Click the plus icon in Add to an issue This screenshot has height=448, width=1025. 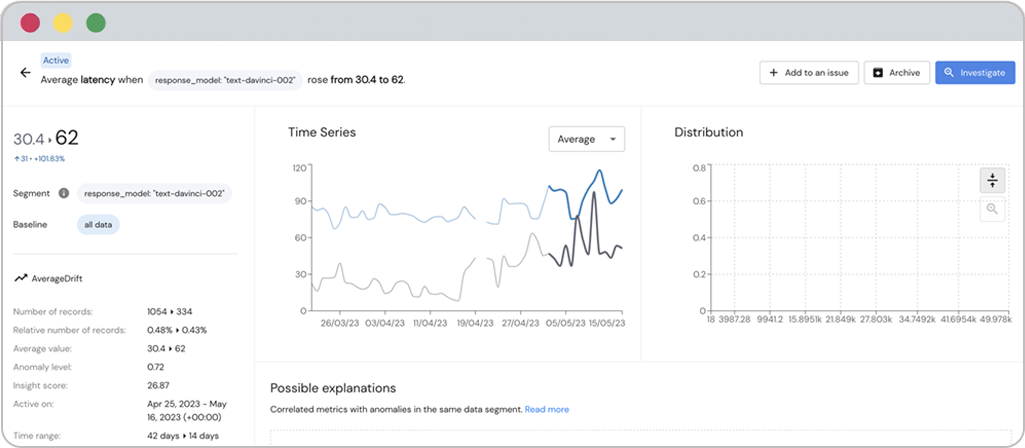[x=773, y=73]
